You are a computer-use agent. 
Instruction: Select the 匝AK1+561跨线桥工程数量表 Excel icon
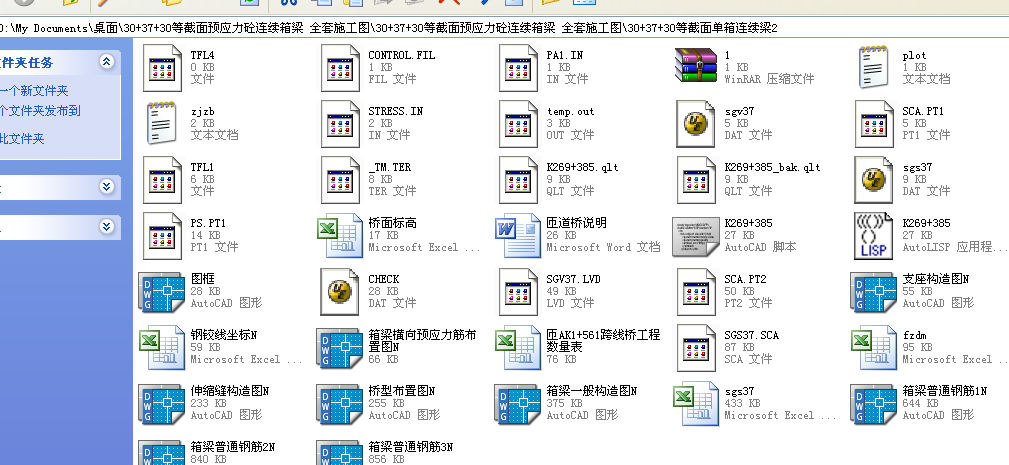coord(519,348)
